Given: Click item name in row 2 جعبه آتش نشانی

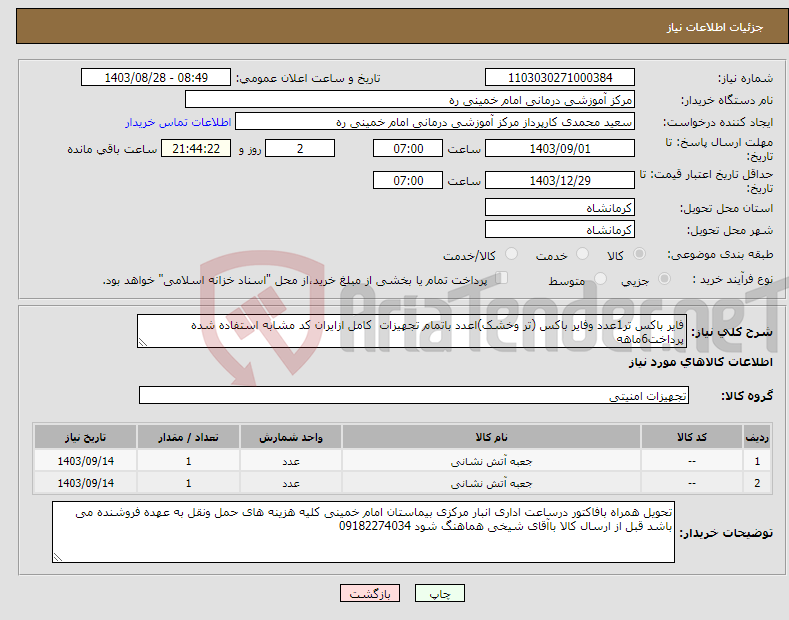Looking at the screenshot, I should pos(491,483).
